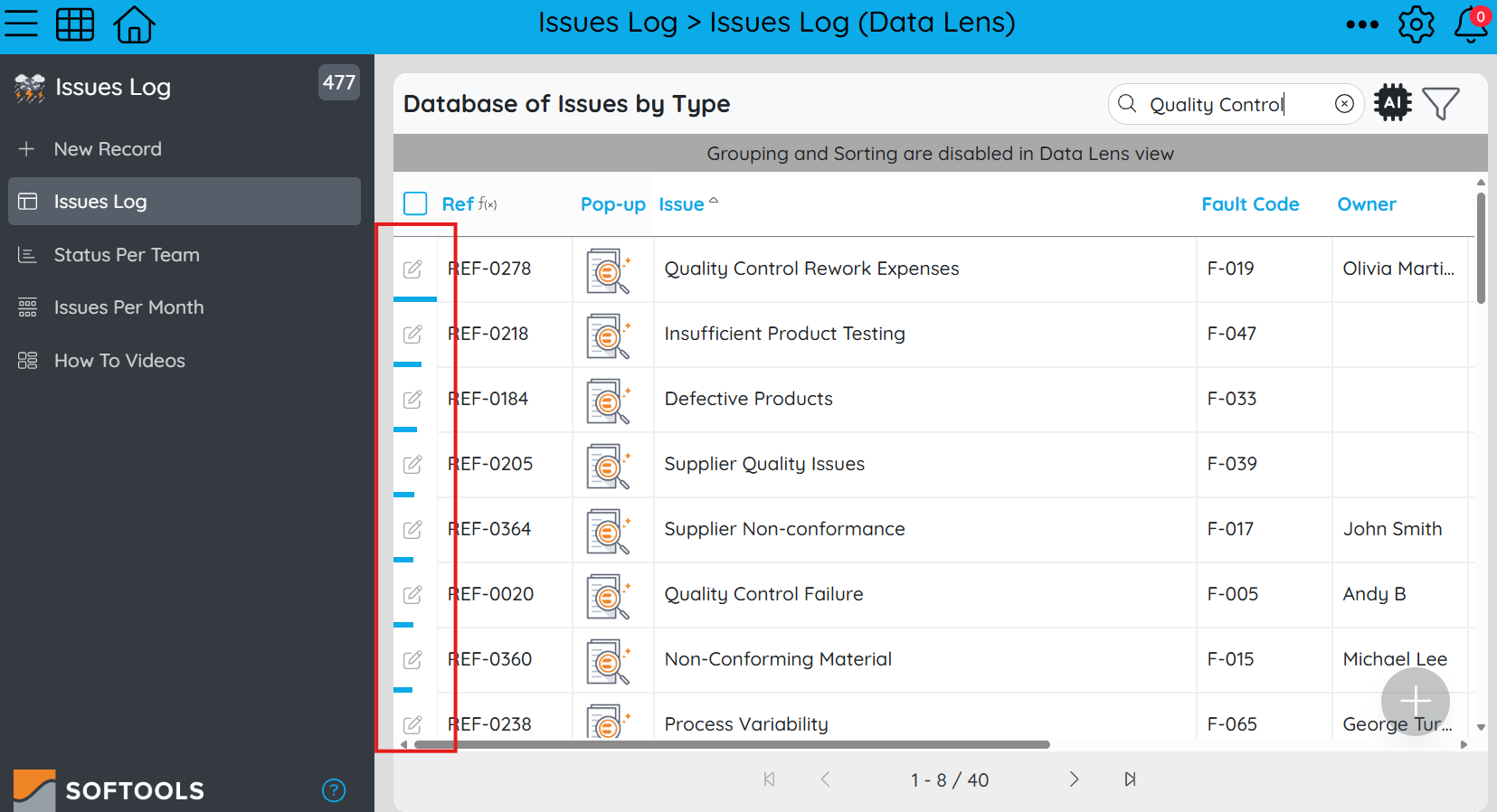Viewport: 1497px width, 812px height.
Task: Edit record REF-0020
Action: point(412,594)
